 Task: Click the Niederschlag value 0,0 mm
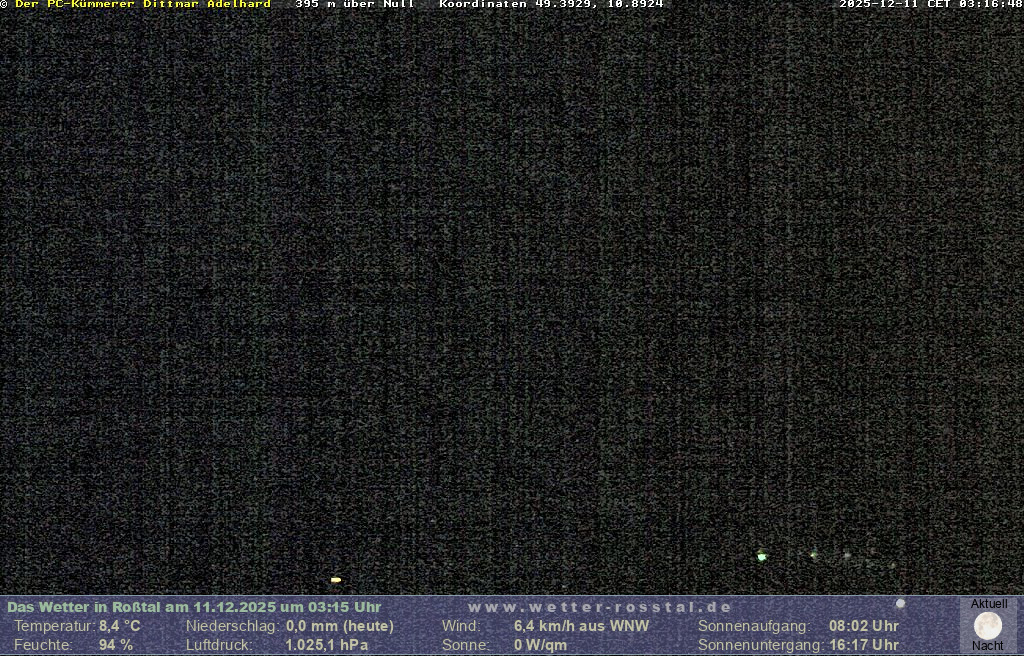tap(340, 626)
